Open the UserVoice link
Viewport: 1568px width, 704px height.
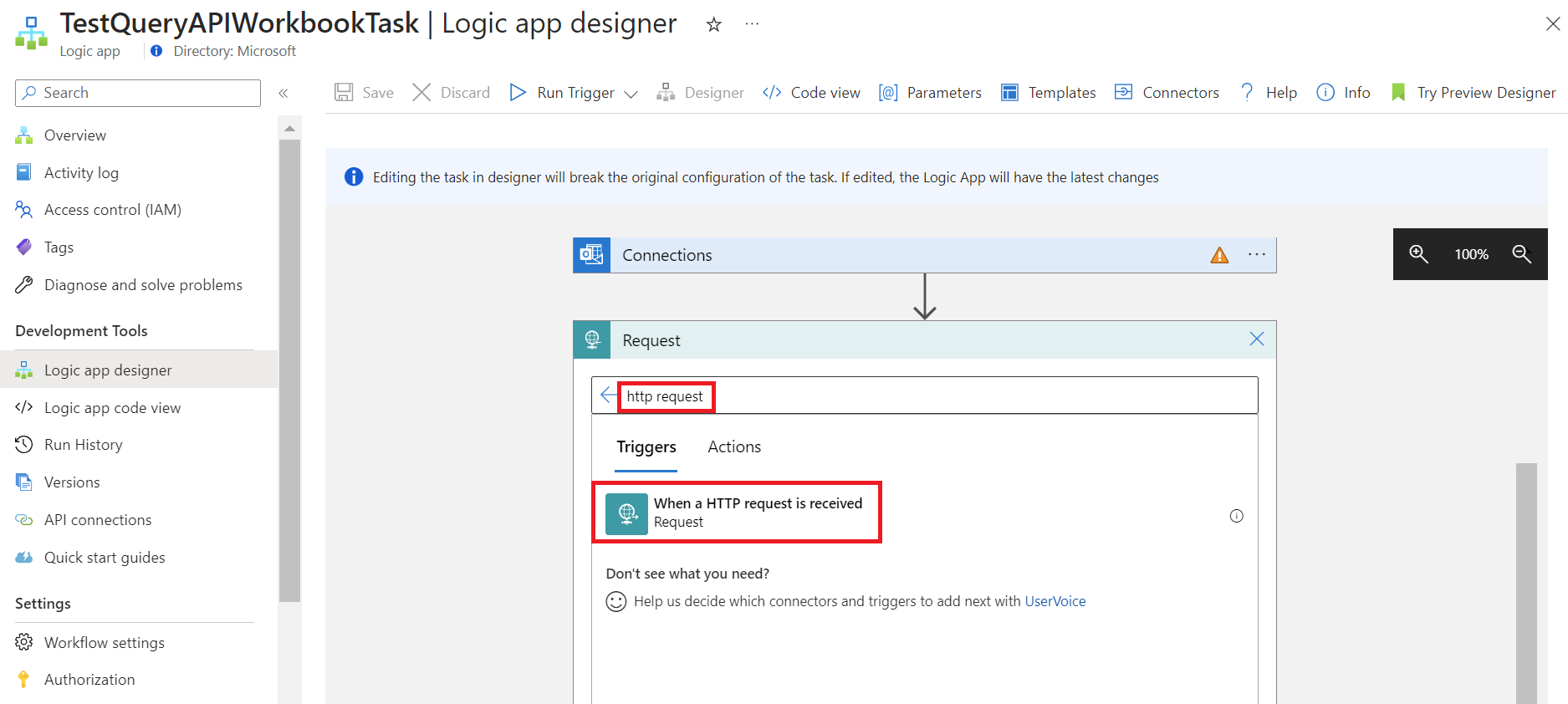pyautogui.click(x=1055, y=601)
